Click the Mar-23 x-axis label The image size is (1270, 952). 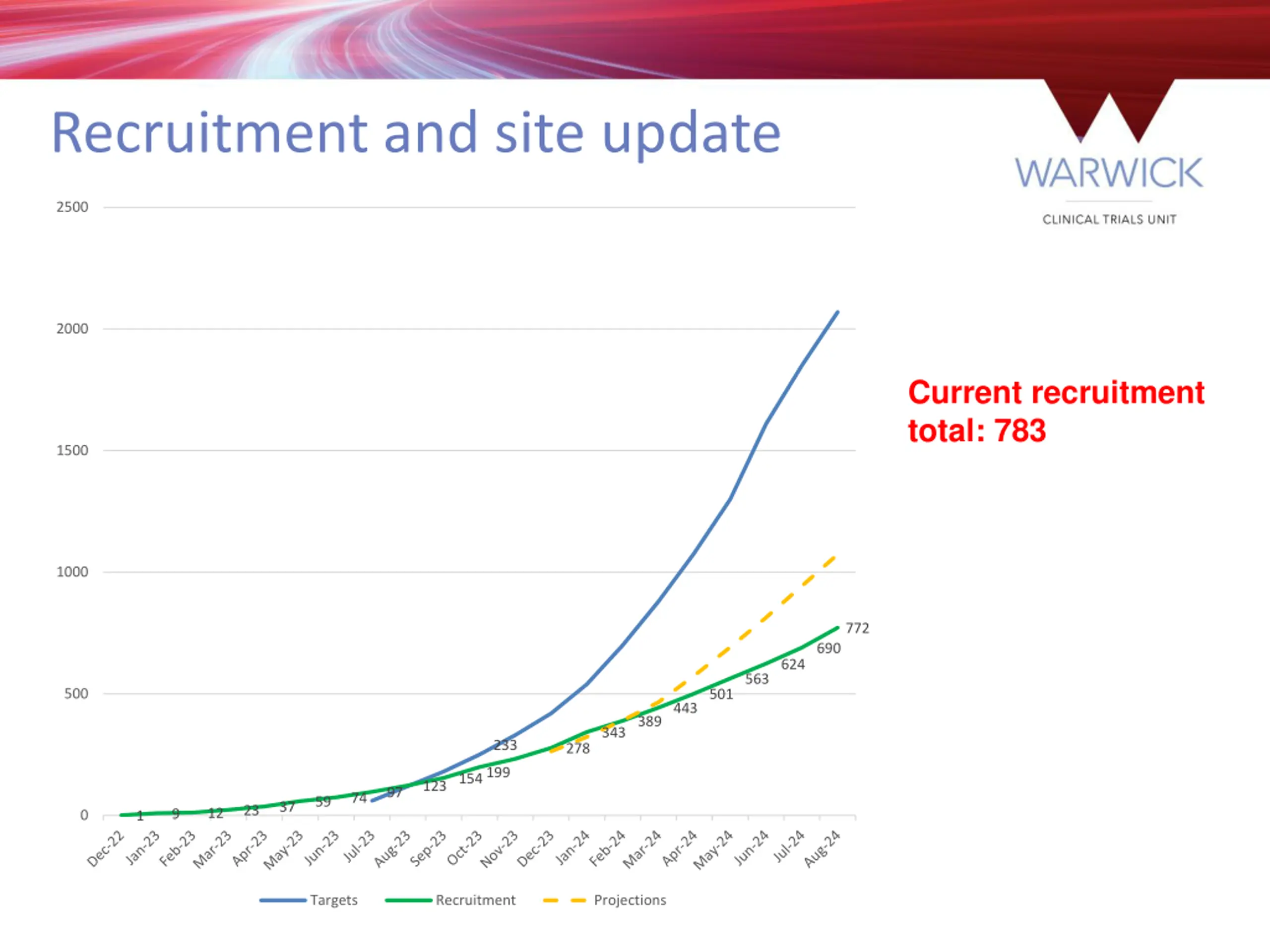pyautogui.click(x=212, y=850)
